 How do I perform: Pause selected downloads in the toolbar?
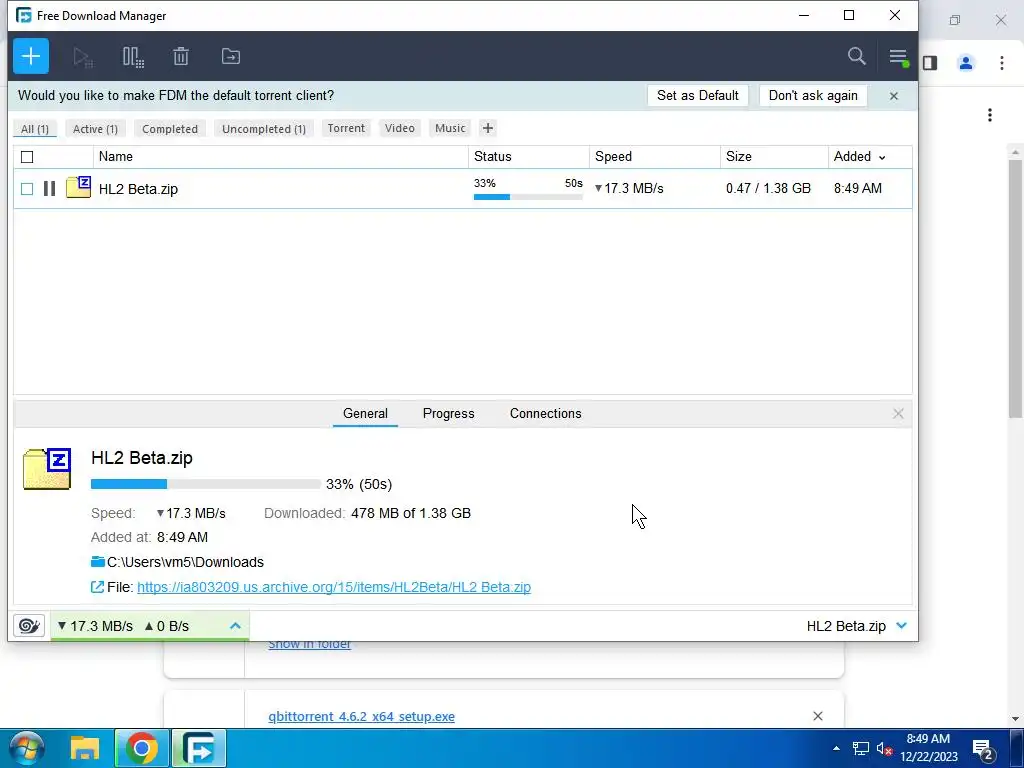[x=133, y=57]
